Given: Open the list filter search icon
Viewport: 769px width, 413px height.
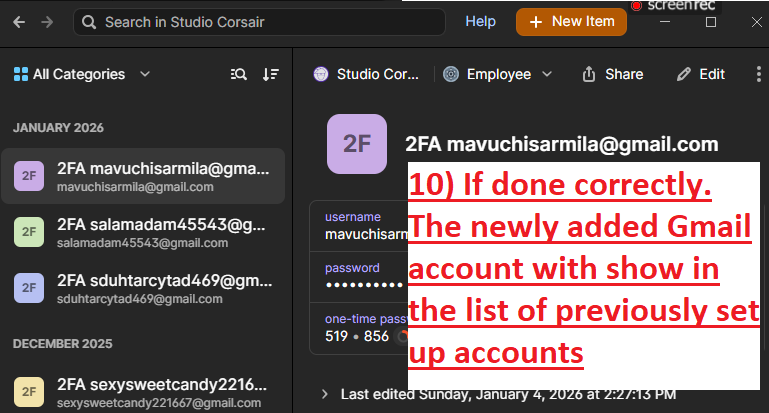Looking at the screenshot, I should (x=239, y=74).
